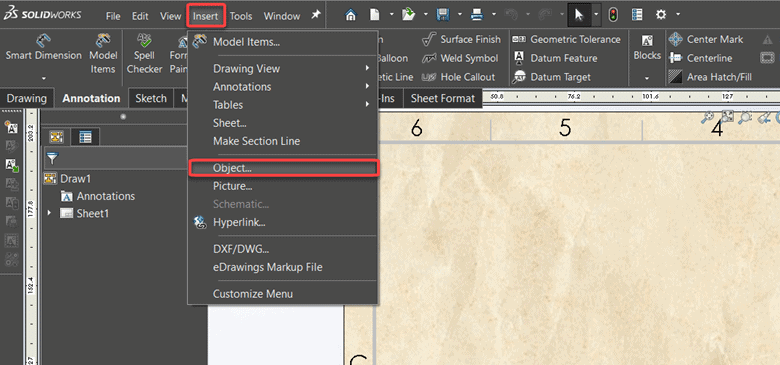
Task: Choose Hyperlink... from the Insert menu
Action: (x=283, y=222)
